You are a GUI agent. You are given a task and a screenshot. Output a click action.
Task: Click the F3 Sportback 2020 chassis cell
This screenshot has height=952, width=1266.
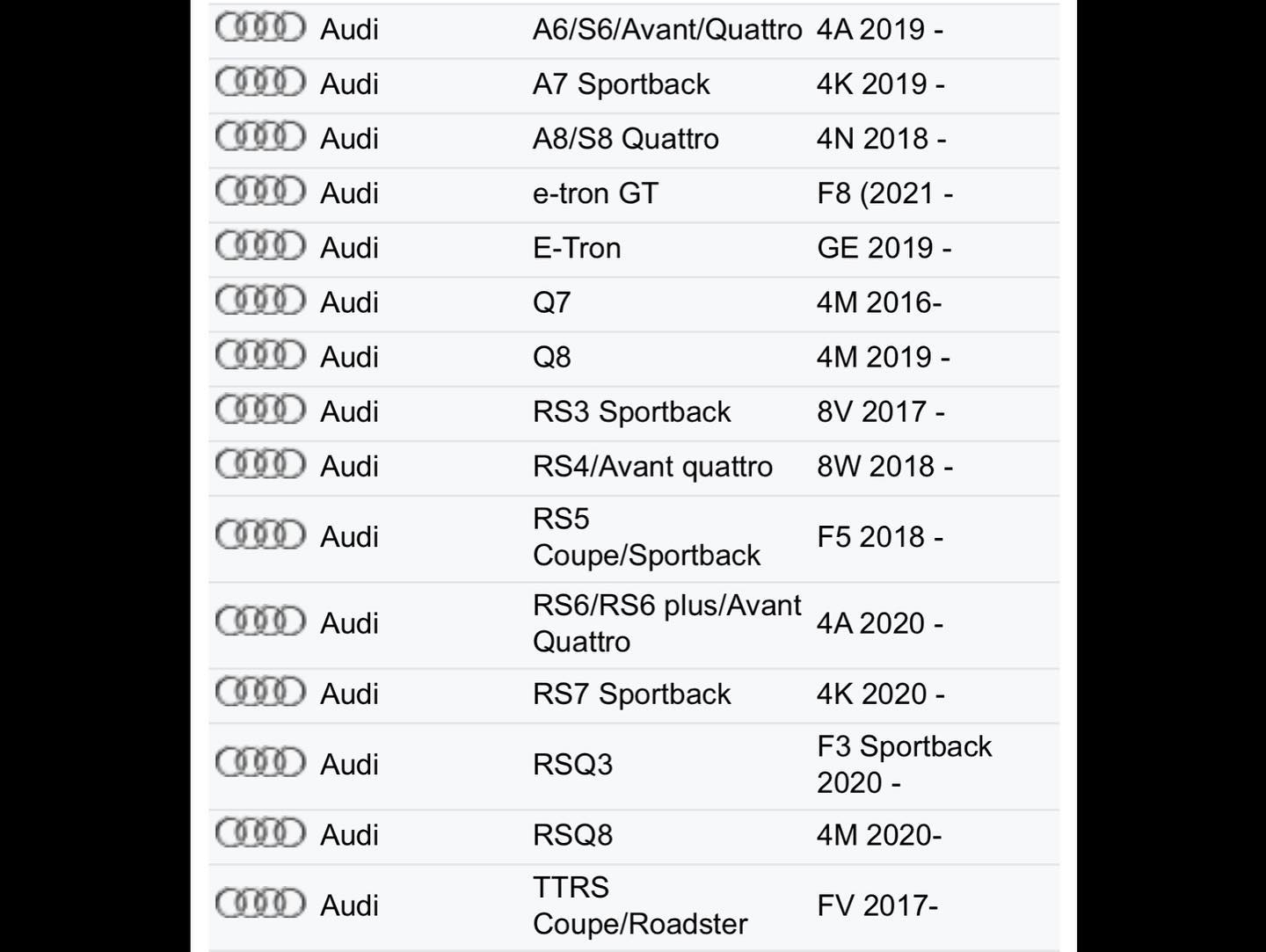point(904,765)
